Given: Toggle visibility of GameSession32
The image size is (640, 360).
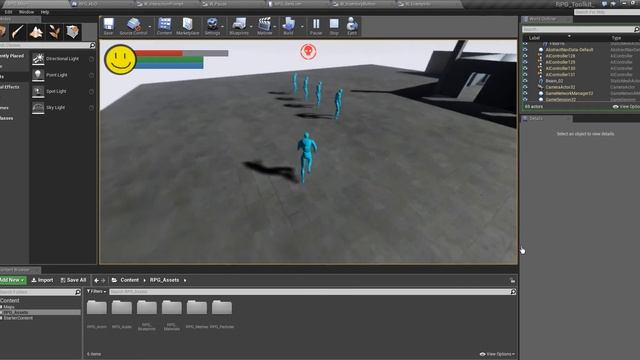Looking at the screenshot, I should (x=525, y=99).
